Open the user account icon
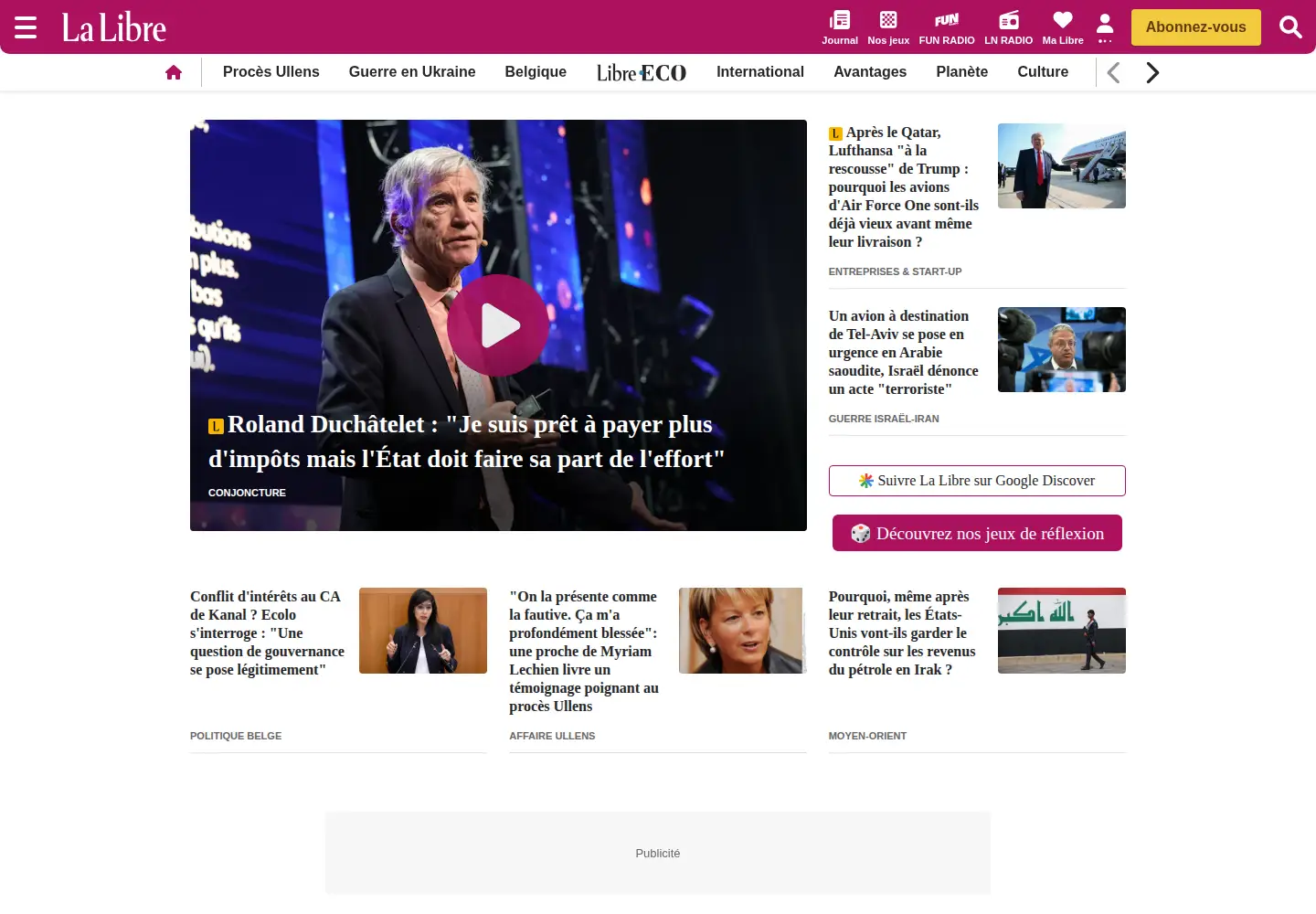 pyautogui.click(x=1105, y=27)
